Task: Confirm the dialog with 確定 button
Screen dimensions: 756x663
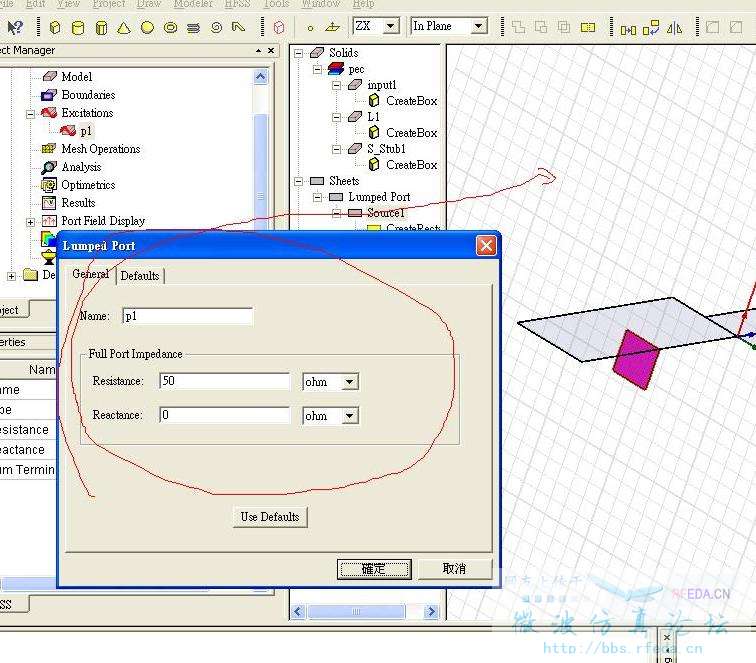Action: pos(374,569)
